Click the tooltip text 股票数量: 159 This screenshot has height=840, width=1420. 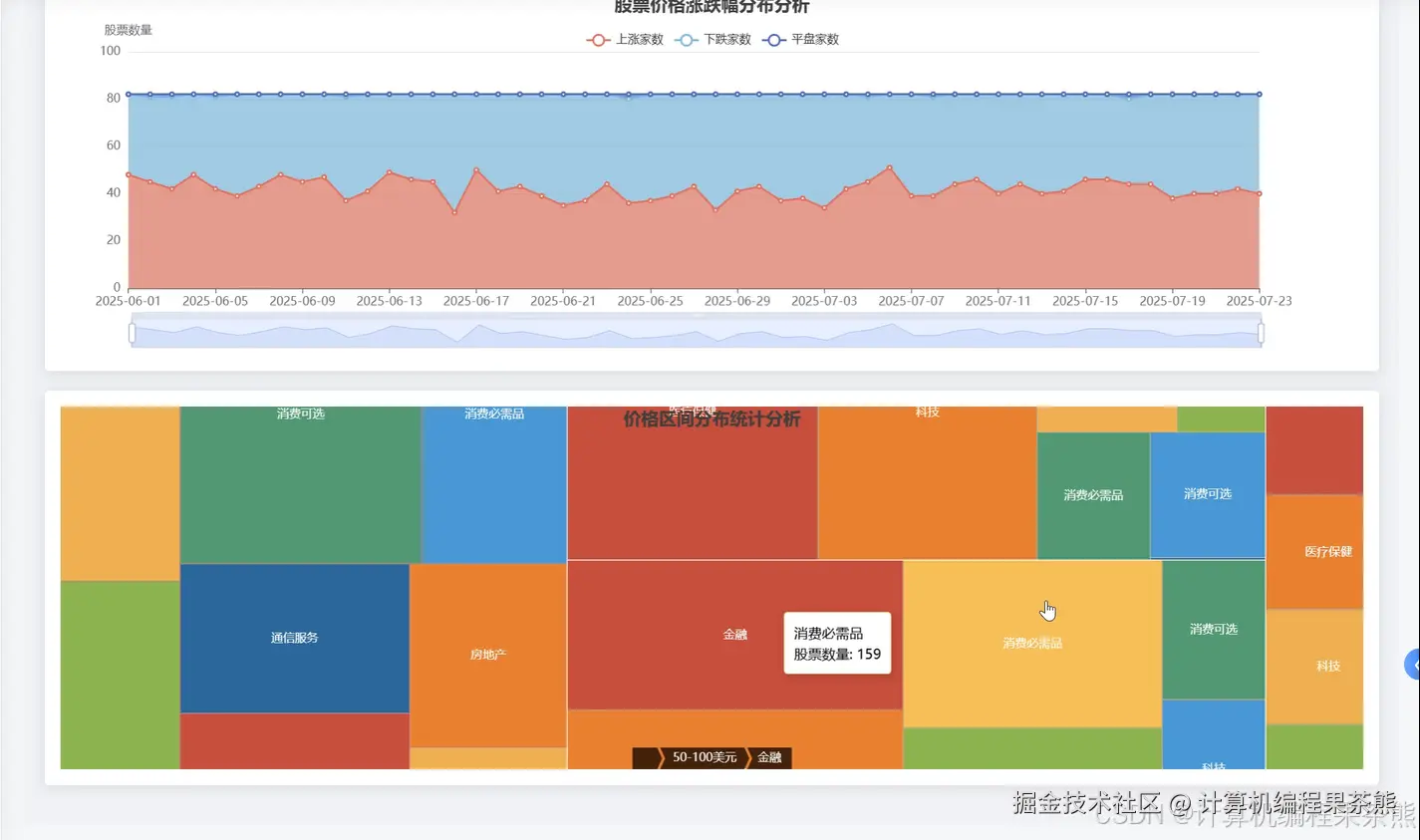pos(837,655)
